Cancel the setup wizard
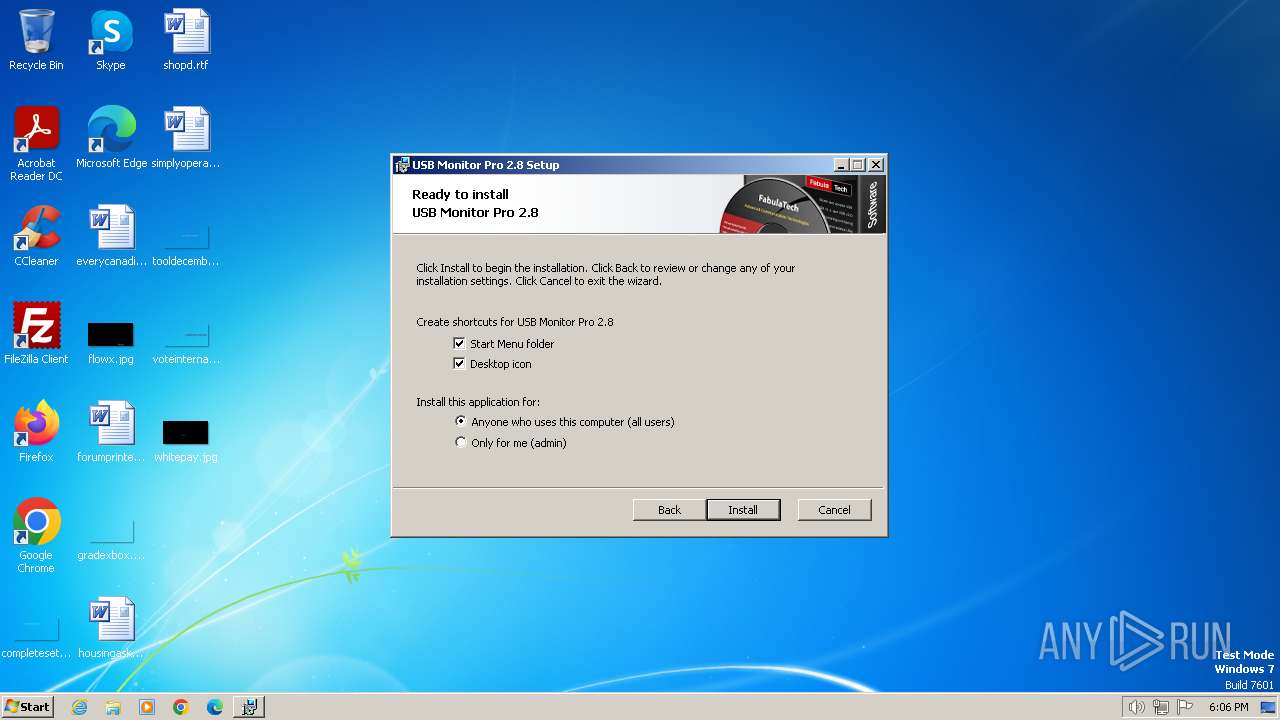The image size is (1280, 720). pyautogui.click(x=834, y=510)
